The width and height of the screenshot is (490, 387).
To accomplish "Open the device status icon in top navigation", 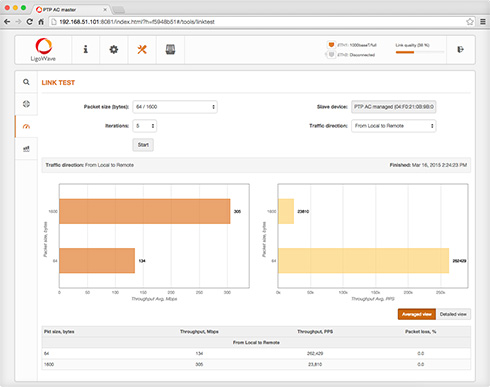I will tap(170, 50).
